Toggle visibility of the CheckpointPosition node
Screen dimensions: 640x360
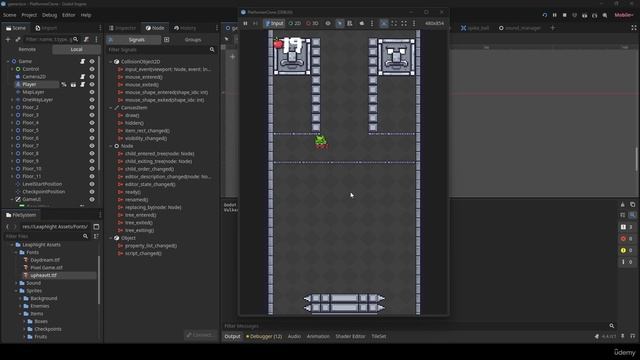[x=92, y=192]
